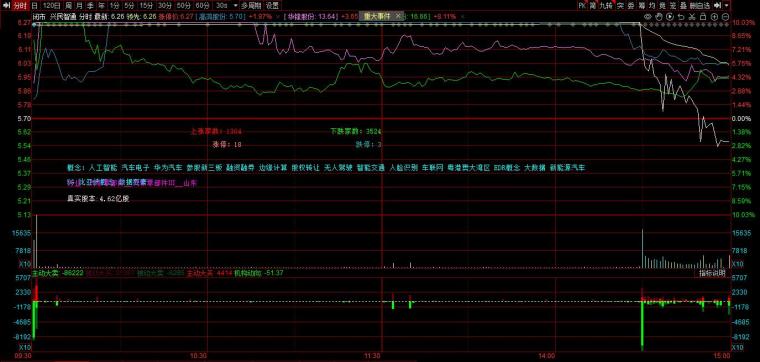
Task: Toggle the eye visibility icon
Action: [647, 16]
